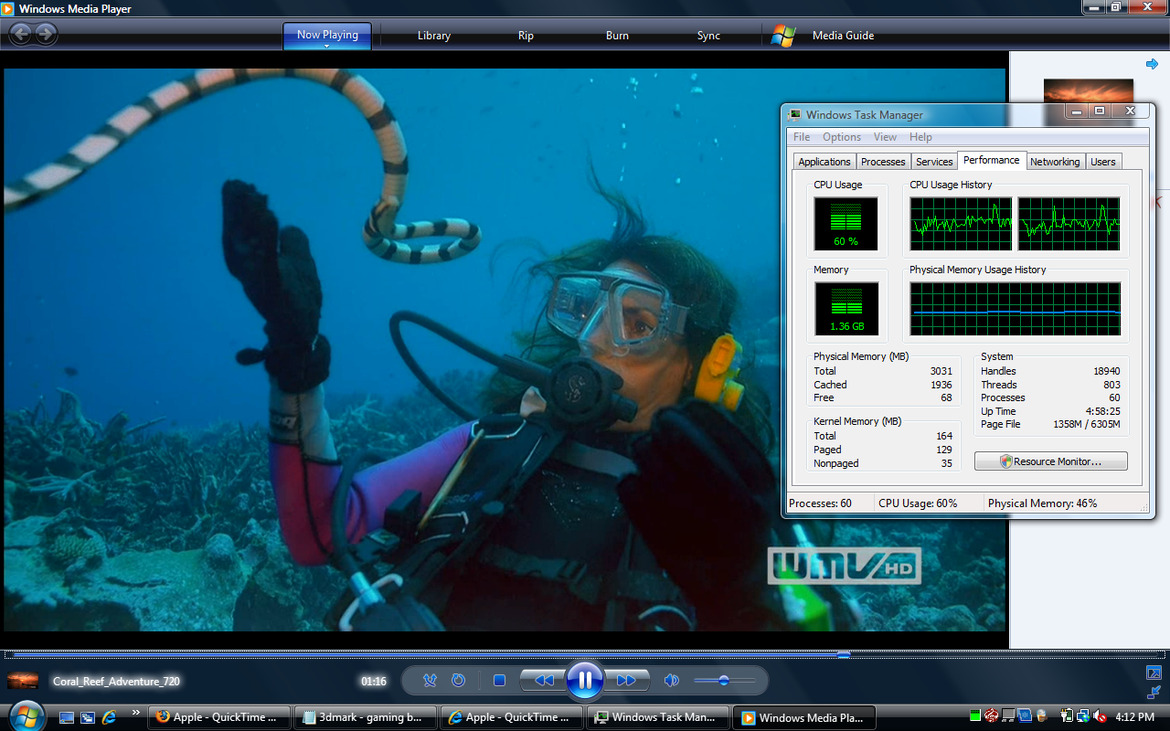Open the dropdown arrow under Now Playing
Screen dimensions: 1170x731
coord(327,46)
